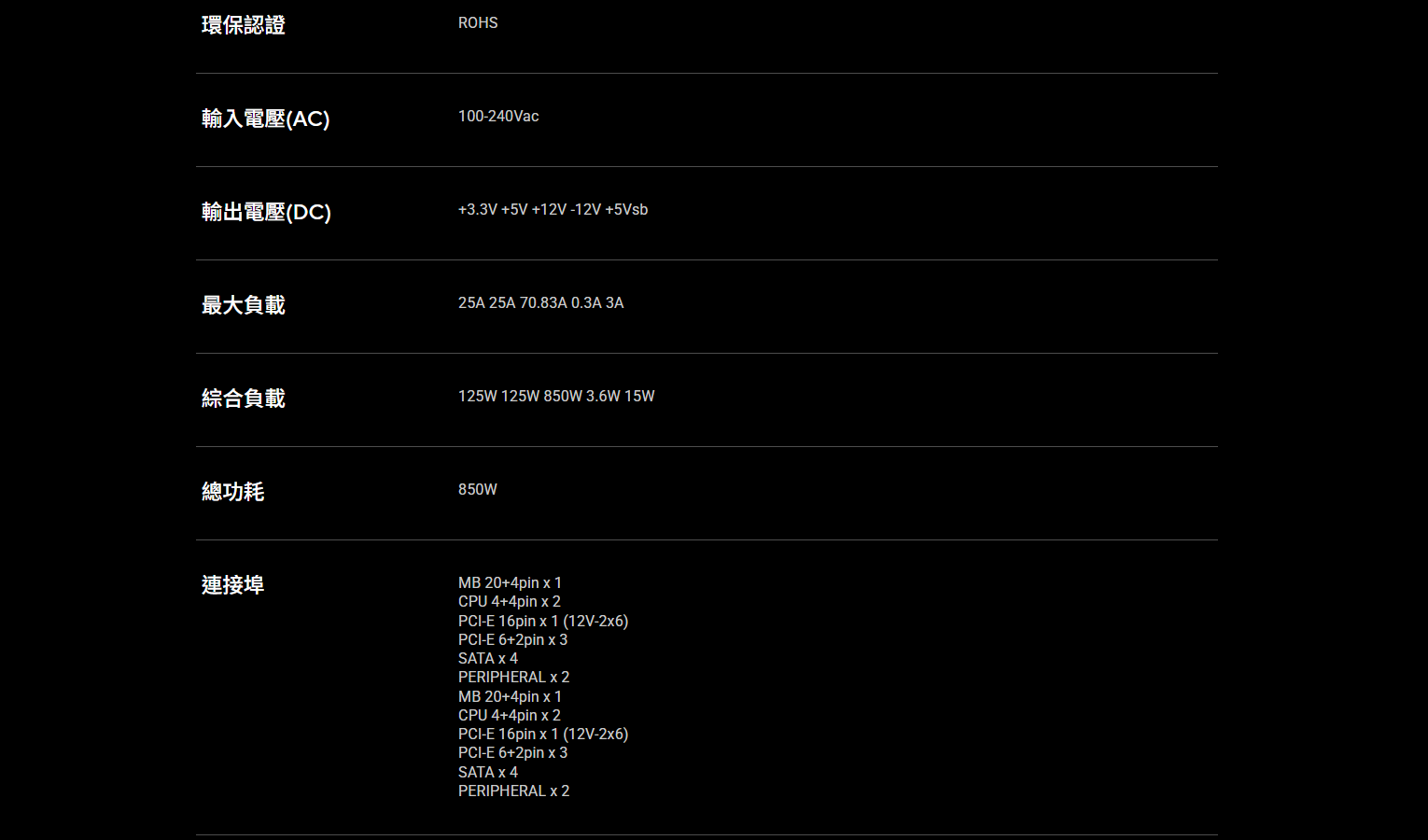
Task: Select the 輸入電壓(AC) label
Action: point(266,119)
